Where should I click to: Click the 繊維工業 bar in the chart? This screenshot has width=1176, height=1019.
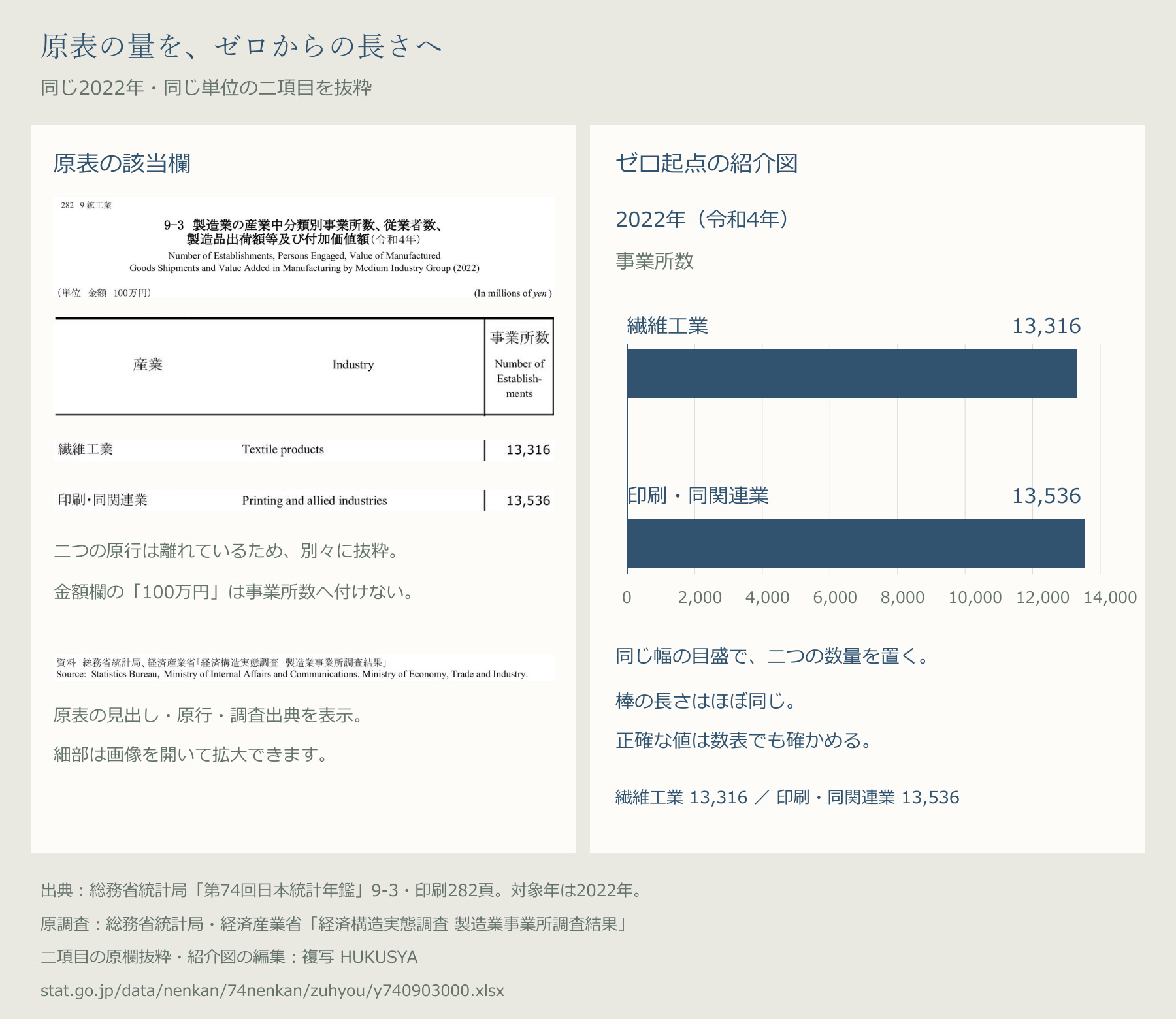852,374
